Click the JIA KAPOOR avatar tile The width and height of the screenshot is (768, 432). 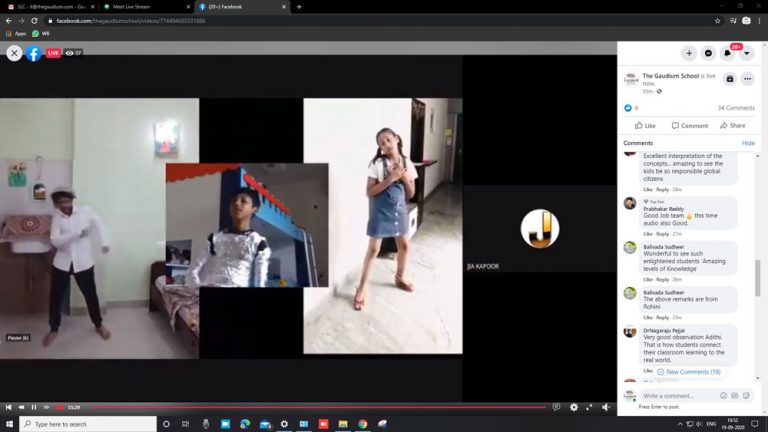pyautogui.click(x=540, y=229)
